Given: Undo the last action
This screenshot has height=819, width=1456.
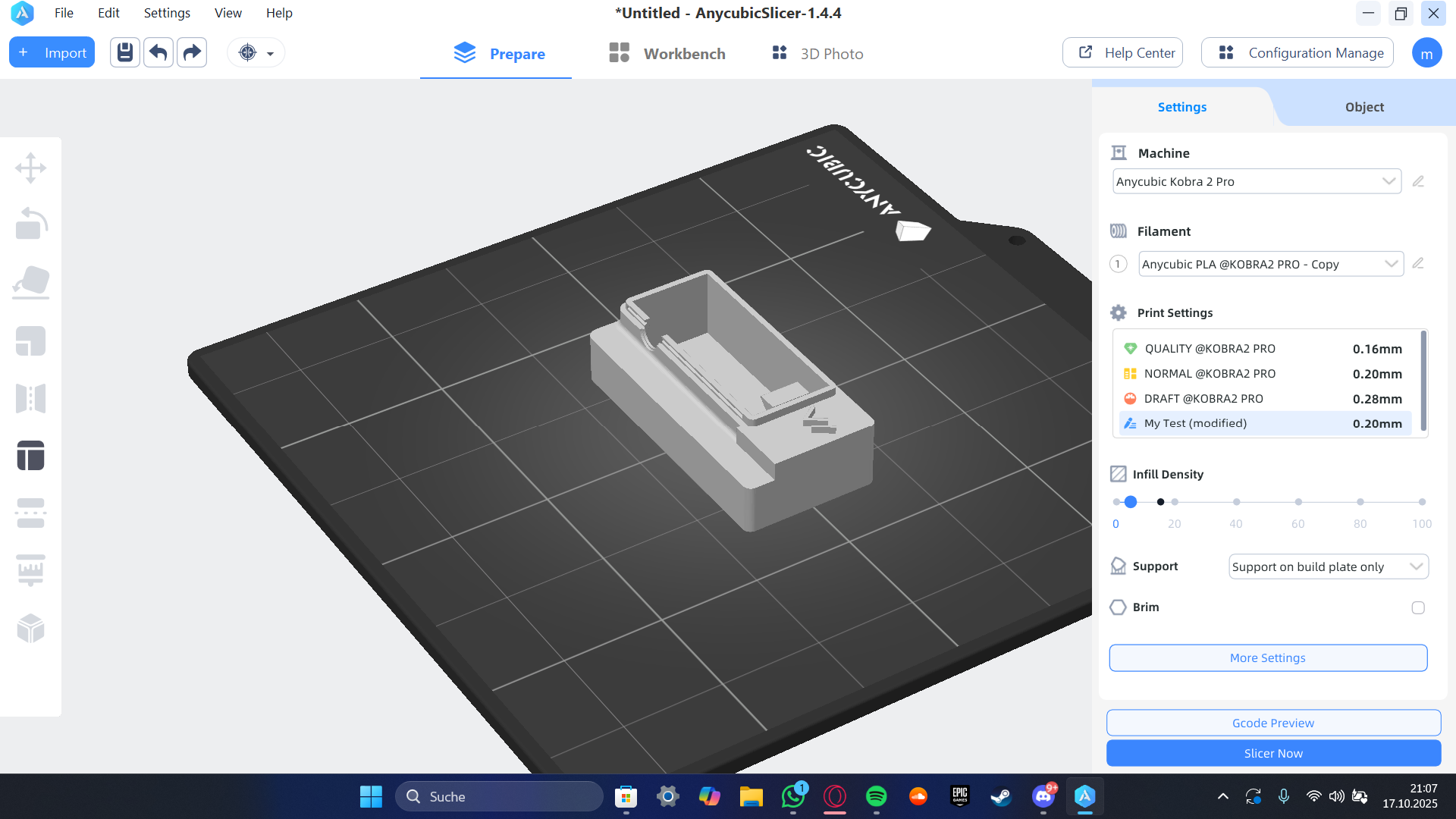Looking at the screenshot, I should coord(158,52).
